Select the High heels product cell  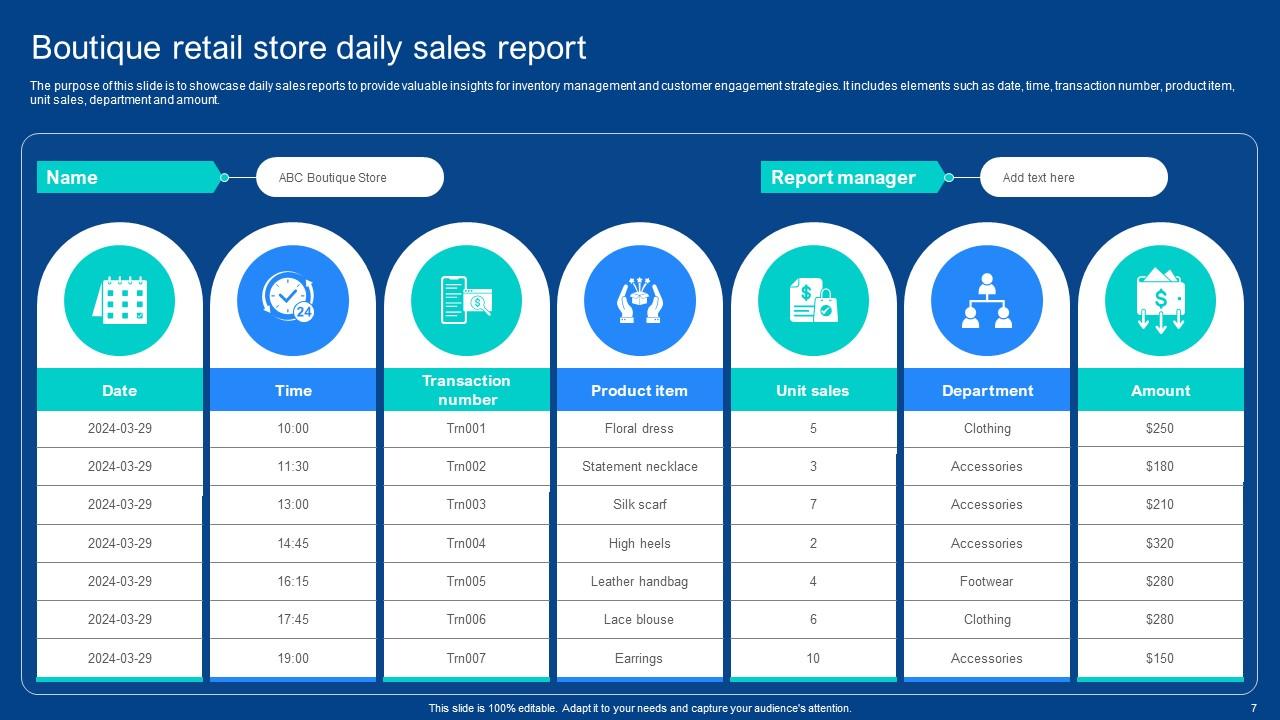coord(640,543)
